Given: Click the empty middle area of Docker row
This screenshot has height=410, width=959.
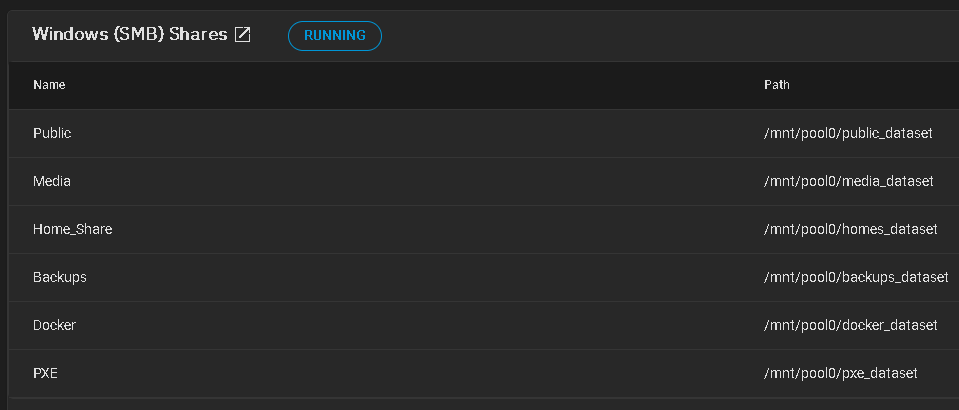Looking at the screenshot, I should (x=416, y=325).
